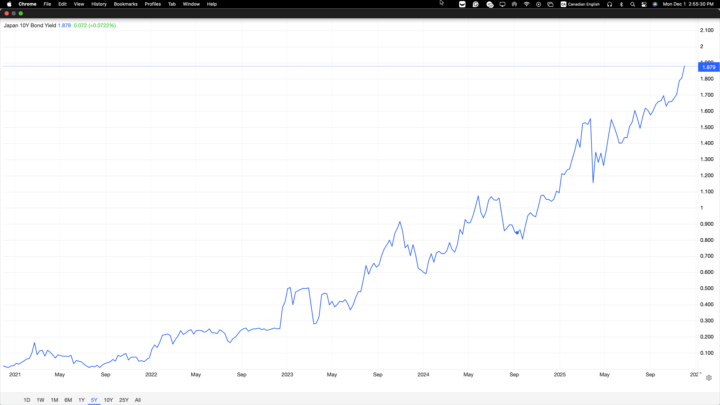This screenshot has height=405, width=720.
Task: Select the 5Y time range
Action: (94, 400)
